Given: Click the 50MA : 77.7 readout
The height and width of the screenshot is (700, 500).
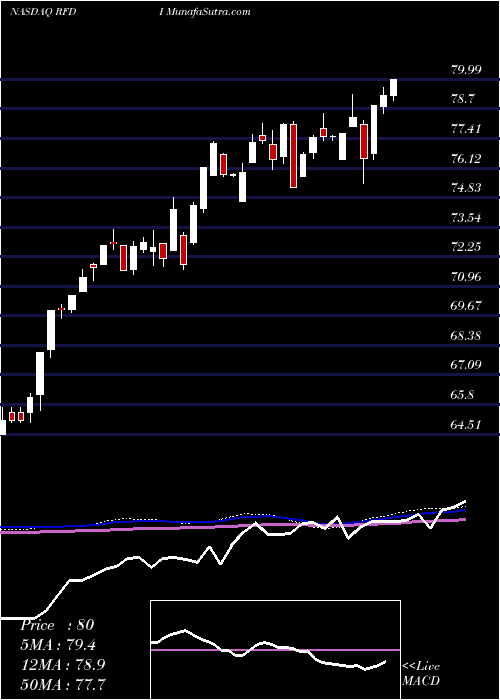Looking at the screenshot, I should 64,684.
